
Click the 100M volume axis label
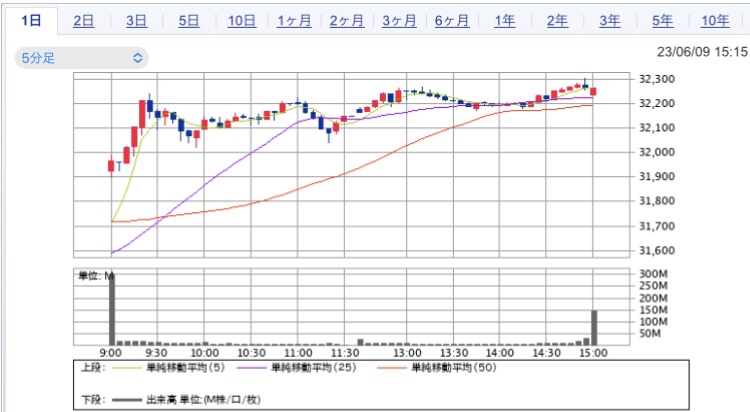[x=653, y=322]
